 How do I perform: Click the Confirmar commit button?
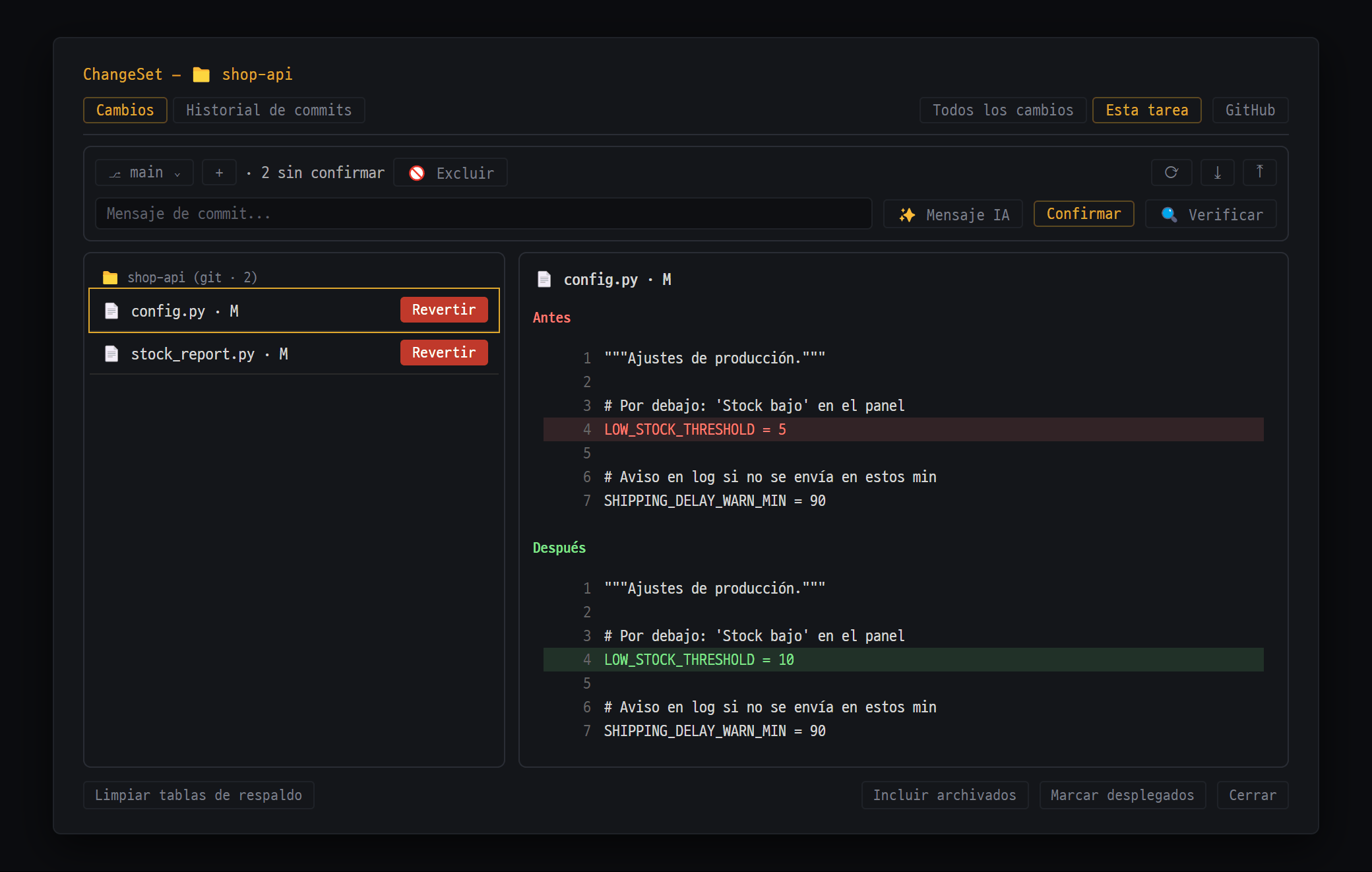[1084, 214]
